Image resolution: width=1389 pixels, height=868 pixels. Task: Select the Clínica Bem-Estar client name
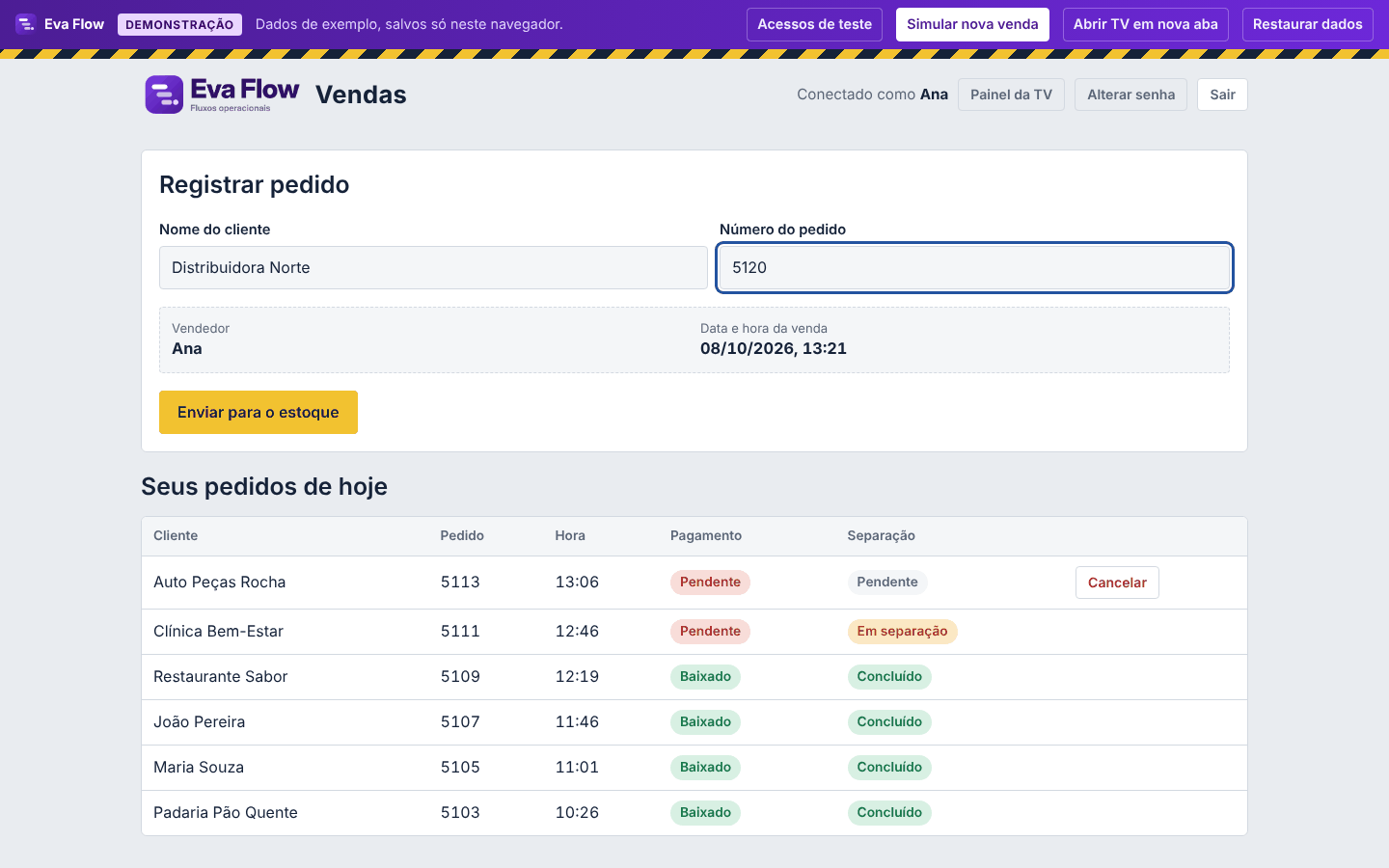pos(219,632)
